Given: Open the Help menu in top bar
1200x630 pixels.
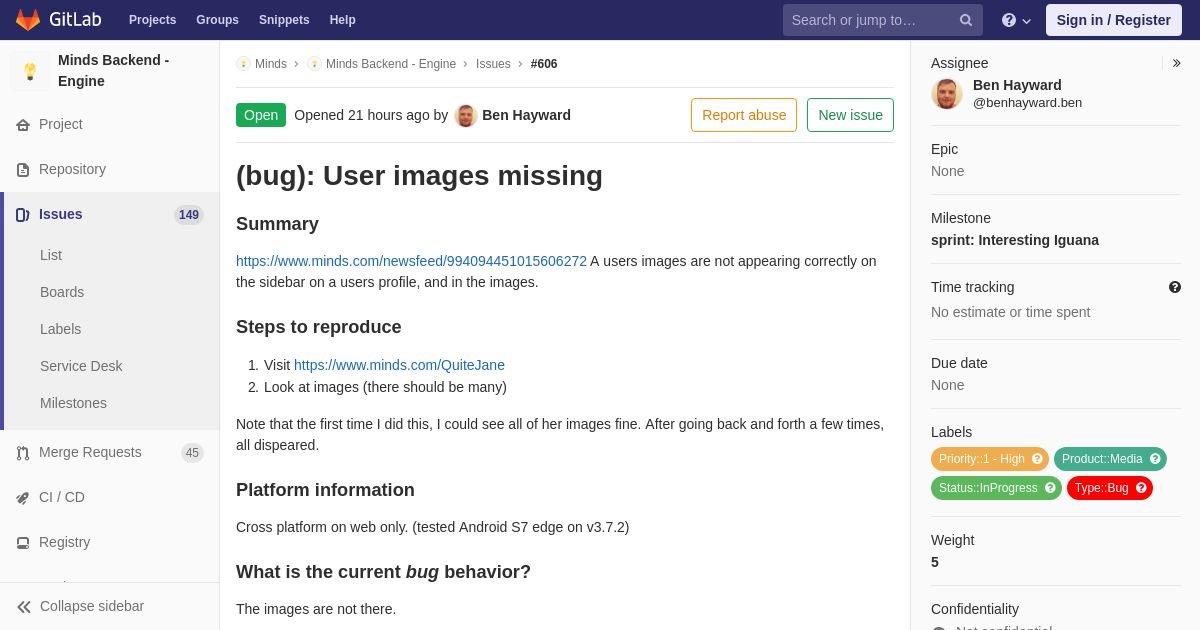Looking at the screenshot, I should pyautogui.click(x=343, y=20).
